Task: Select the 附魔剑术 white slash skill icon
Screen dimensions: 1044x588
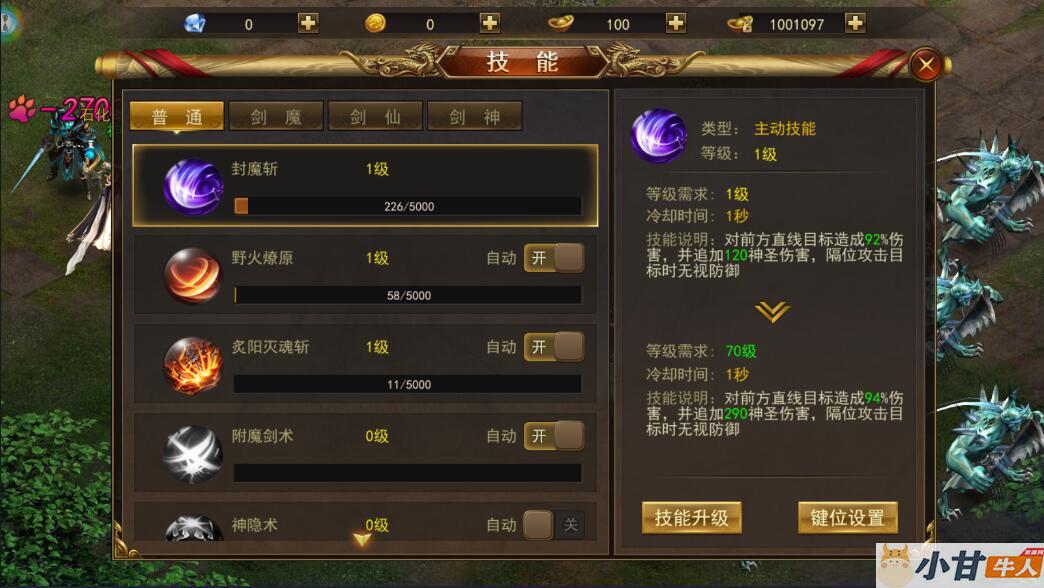Action: pyautogui.click(x=193, y=454)
